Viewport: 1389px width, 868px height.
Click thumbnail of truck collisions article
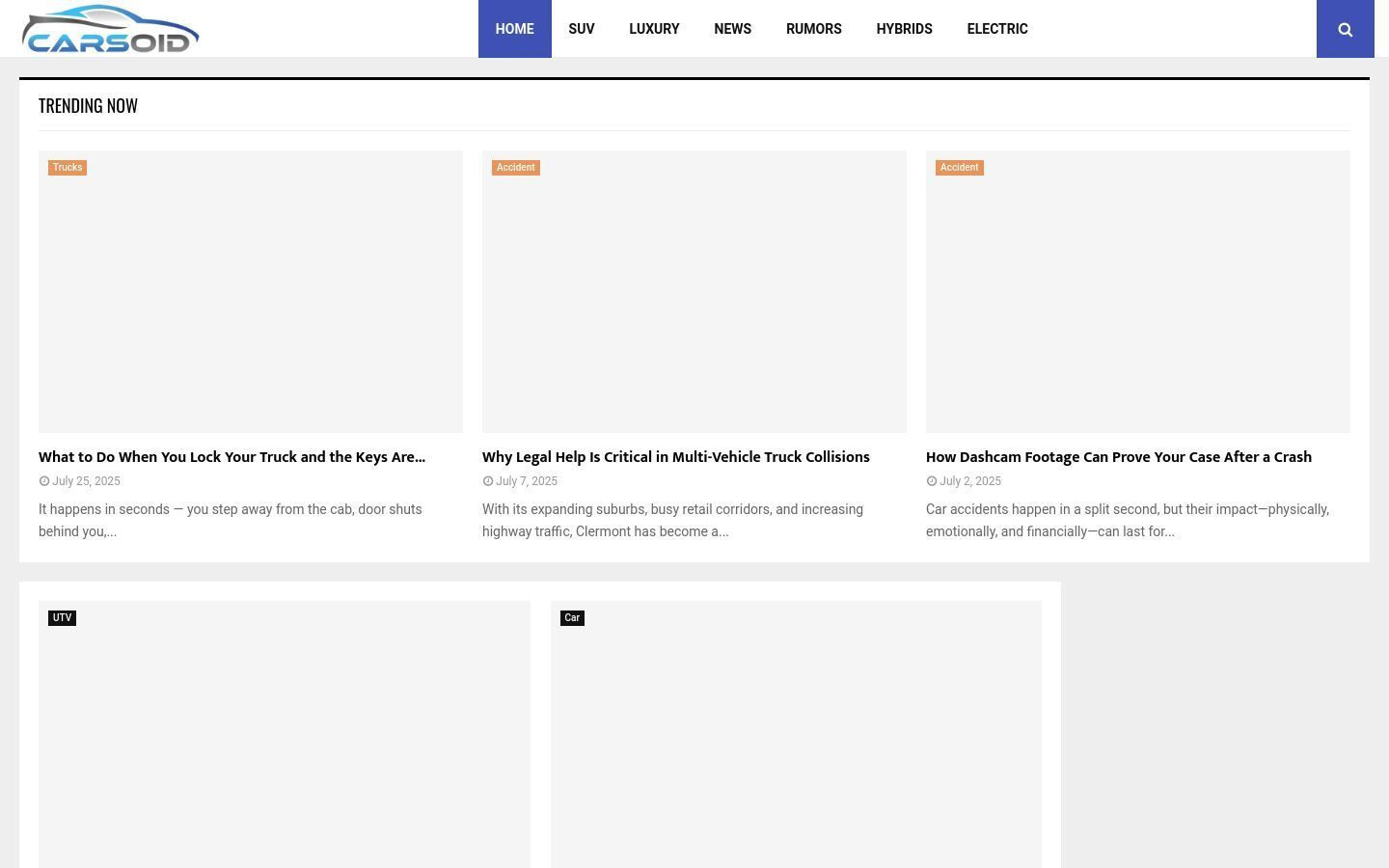tap(694, 291)
